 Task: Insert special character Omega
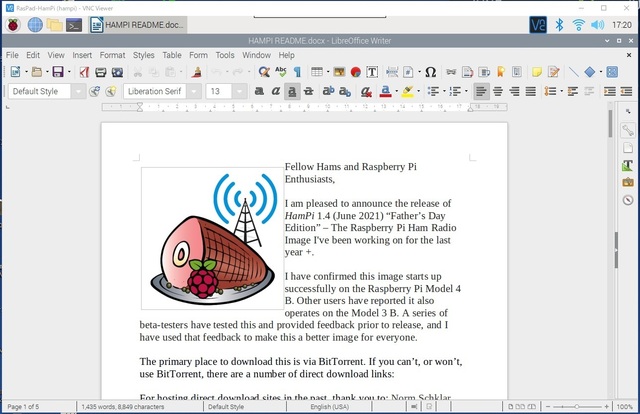[431, 72]
